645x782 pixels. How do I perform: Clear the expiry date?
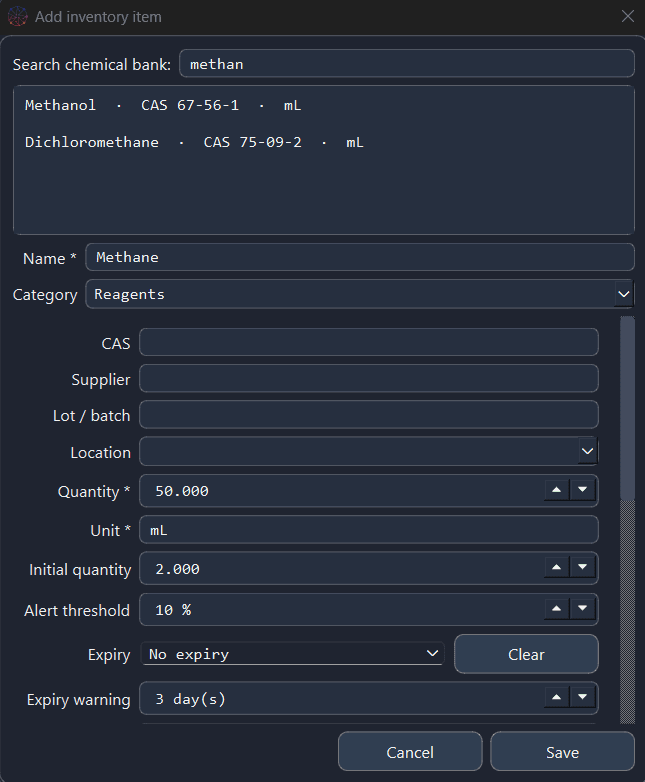(526, 654)
